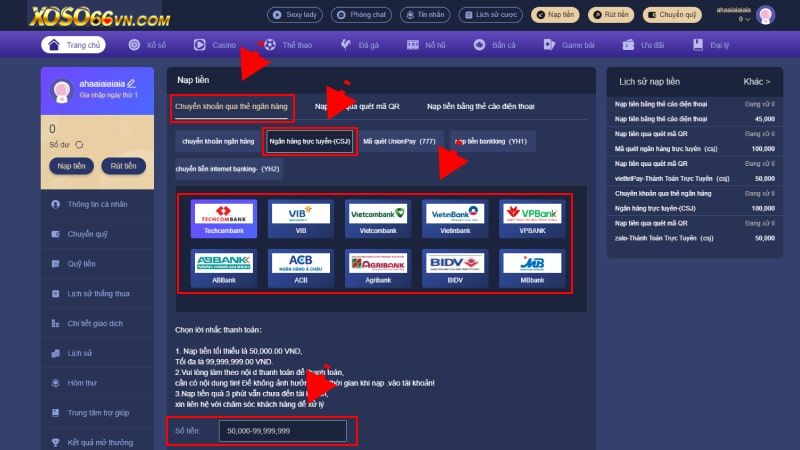Click Nạp tiền button in profile card
The image size is (800, 450).
pos(71,166)
